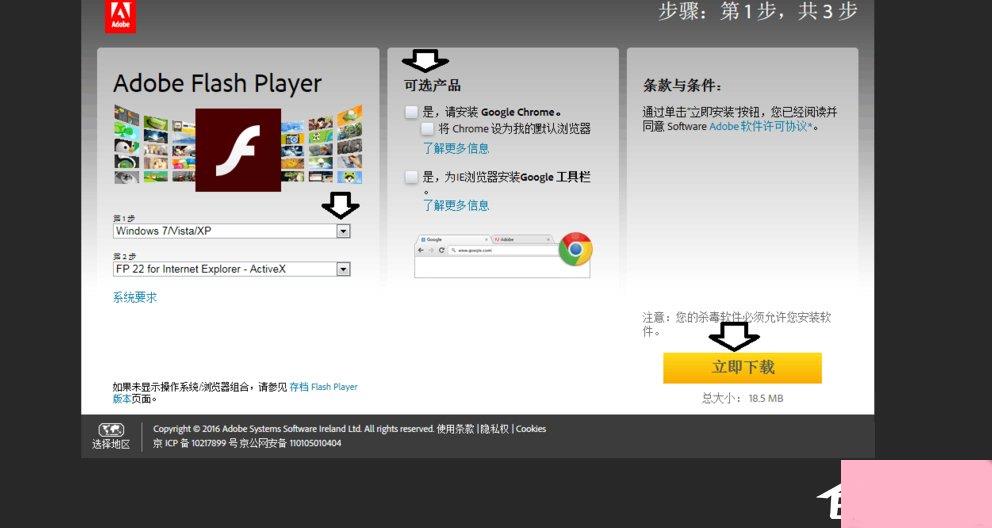The image size is (992, 528).
Task: Click the Windows 7/Vista/XP selection field
Action: click(232, 231)
